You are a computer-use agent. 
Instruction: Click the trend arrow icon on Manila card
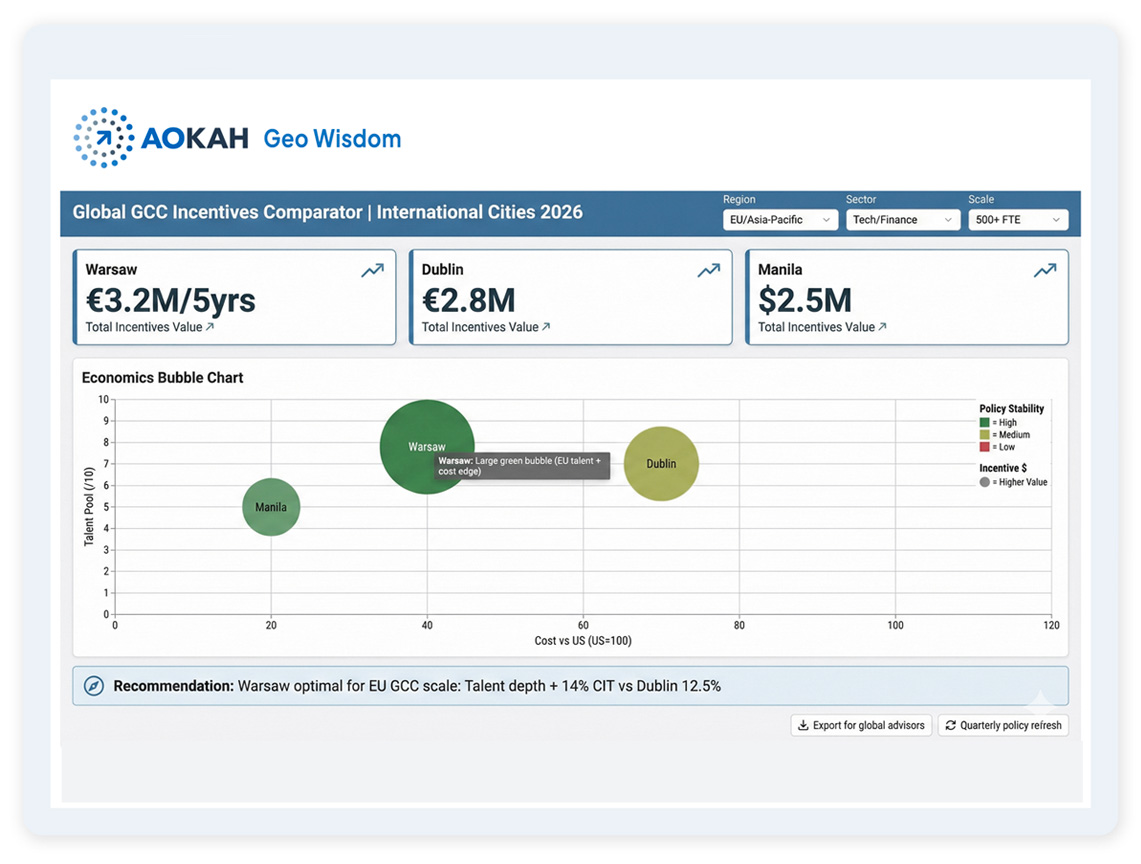(x=1045, y=271)
